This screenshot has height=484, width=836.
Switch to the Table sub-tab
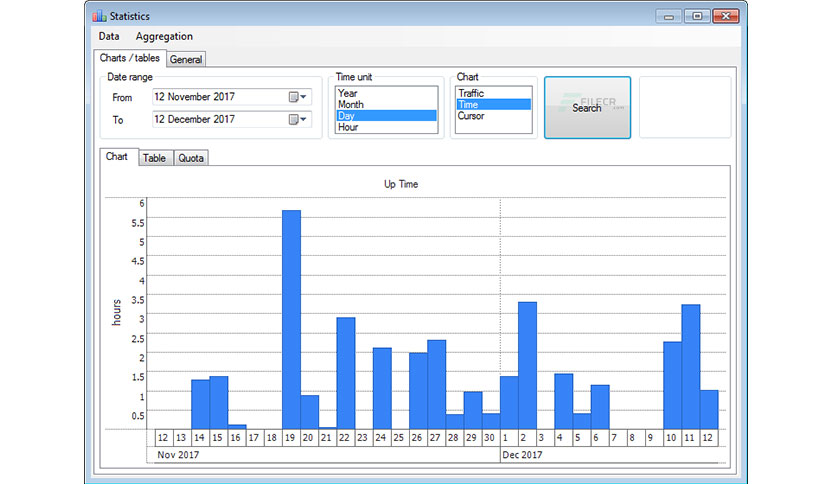154,158
